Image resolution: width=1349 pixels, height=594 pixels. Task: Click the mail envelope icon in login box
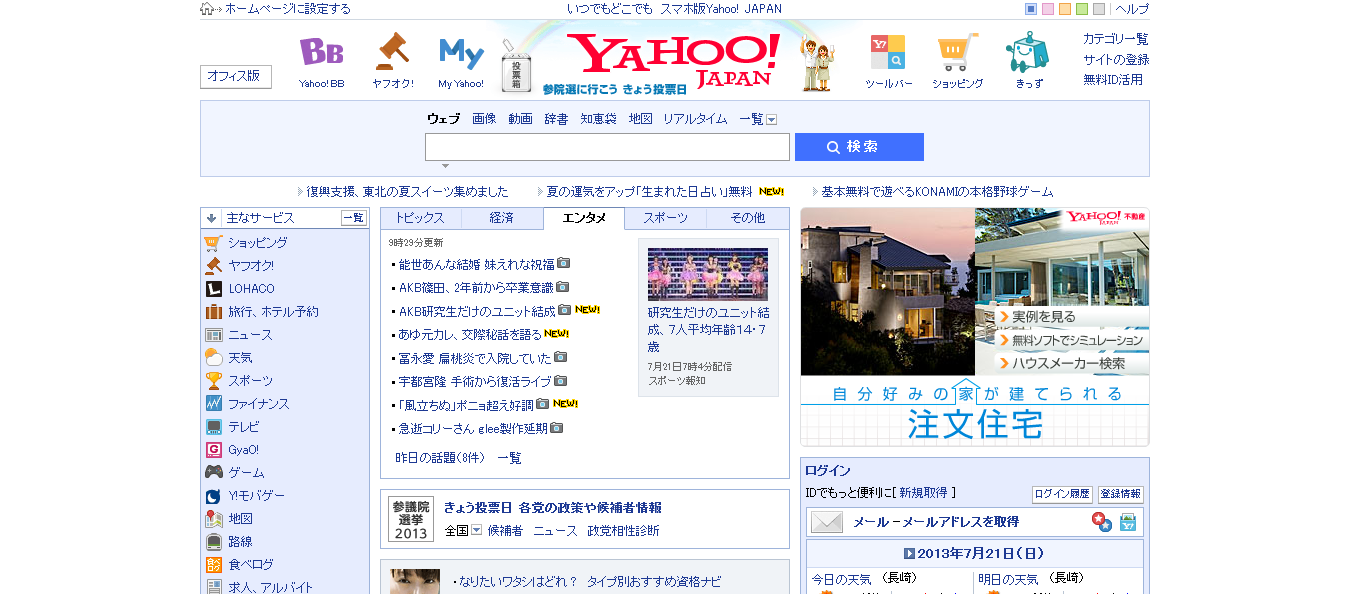tap(827, 522)
